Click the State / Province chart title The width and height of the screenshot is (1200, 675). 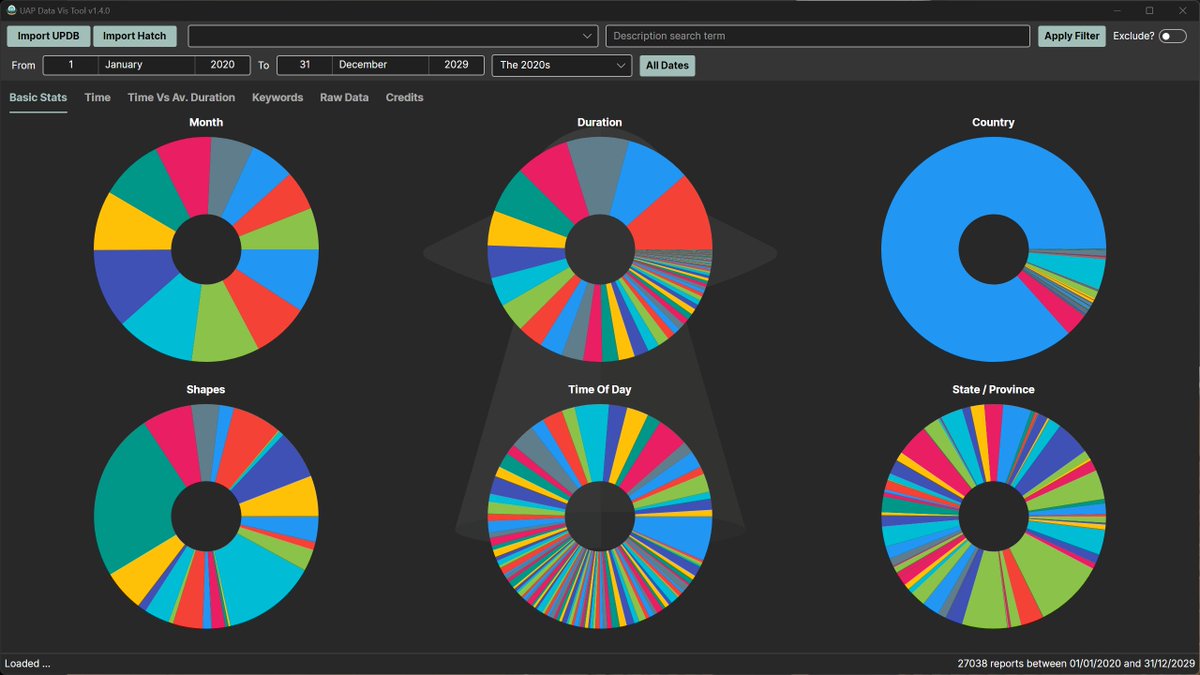pos(993,390)
